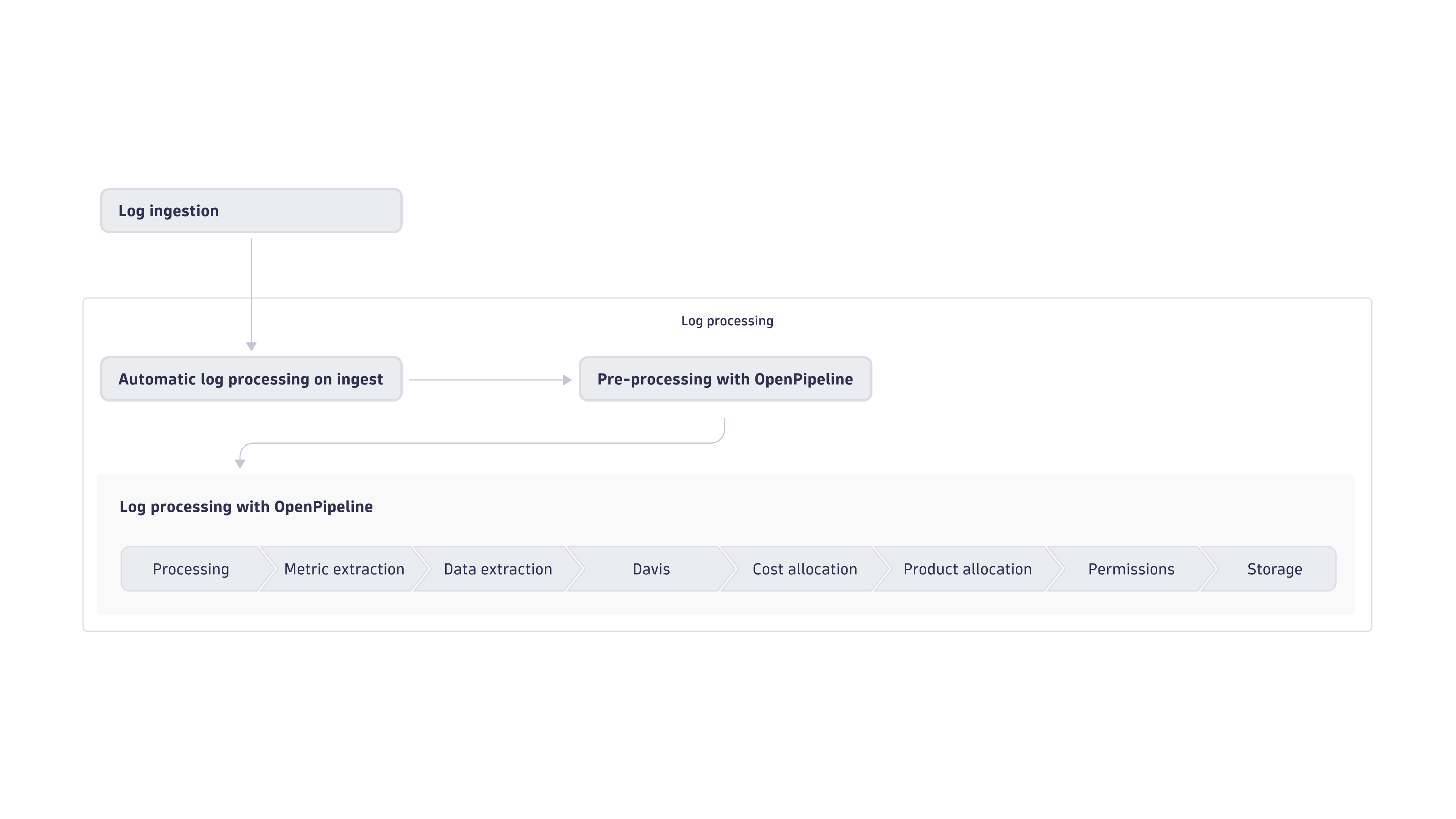The width and height of the screenshot is (1456, 819).
Task: Open the Data extraction stage
Action: tap(498, 569)
